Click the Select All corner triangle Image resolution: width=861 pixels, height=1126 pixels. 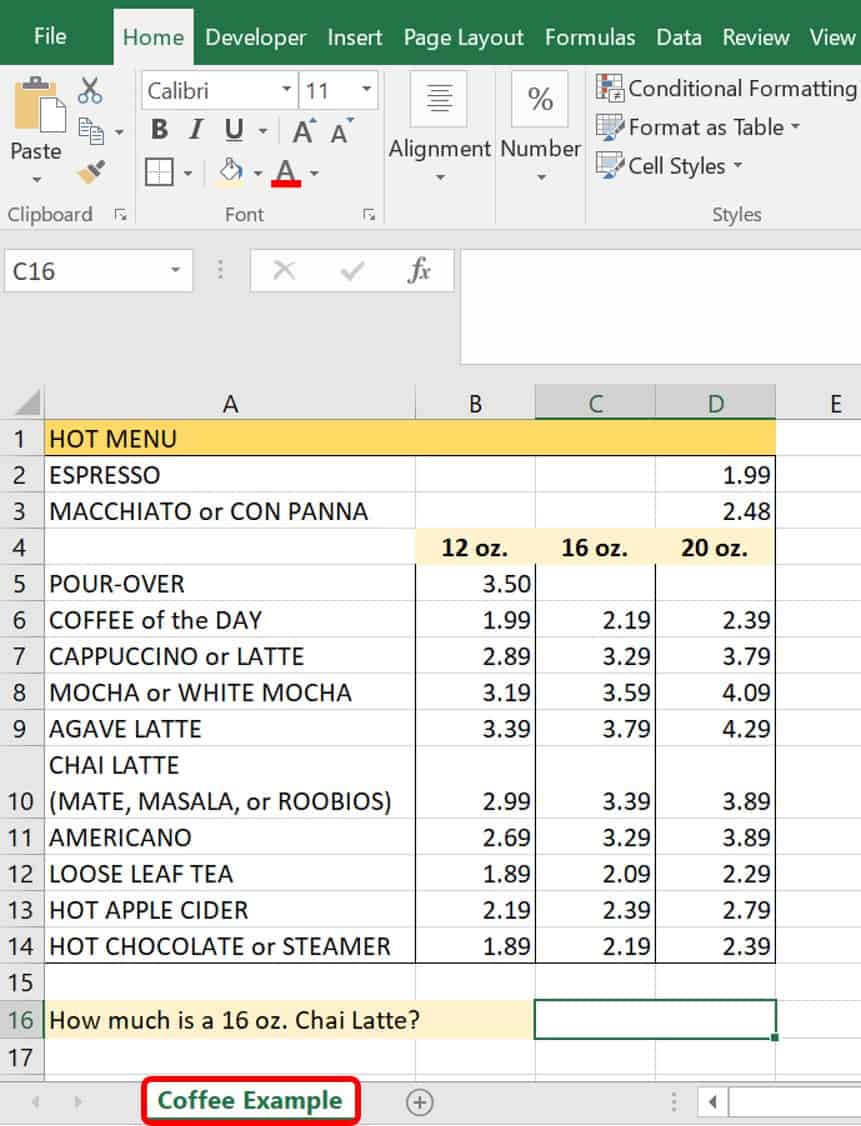28,403
